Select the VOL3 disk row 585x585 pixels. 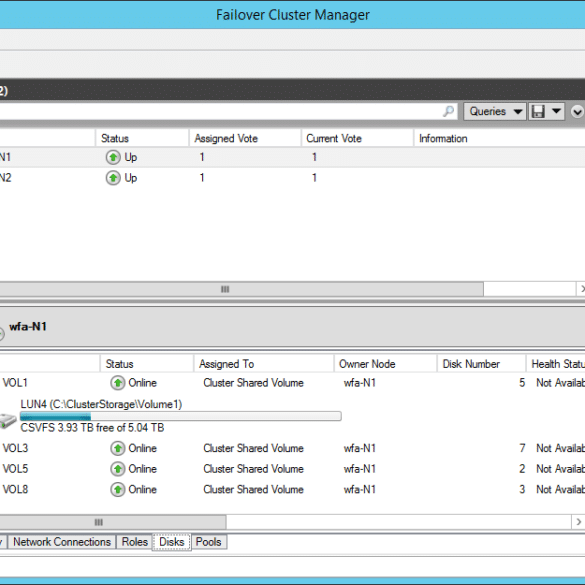[292, 448]
